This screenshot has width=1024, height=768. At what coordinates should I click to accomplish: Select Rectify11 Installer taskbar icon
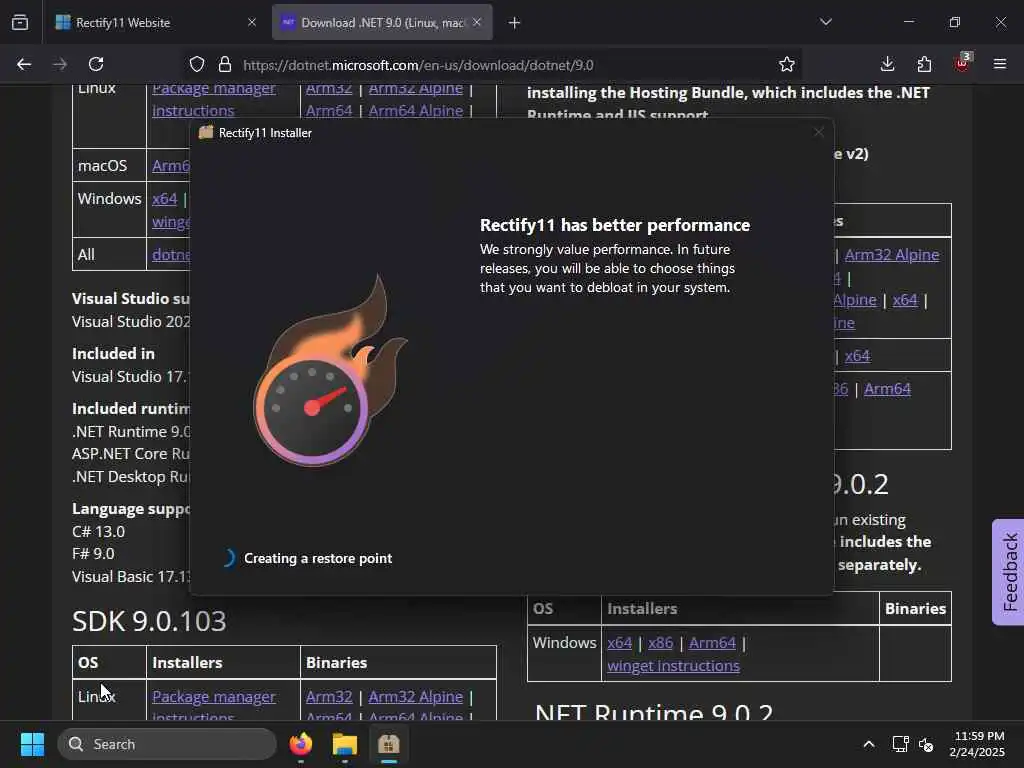click(x=388, y=744)
